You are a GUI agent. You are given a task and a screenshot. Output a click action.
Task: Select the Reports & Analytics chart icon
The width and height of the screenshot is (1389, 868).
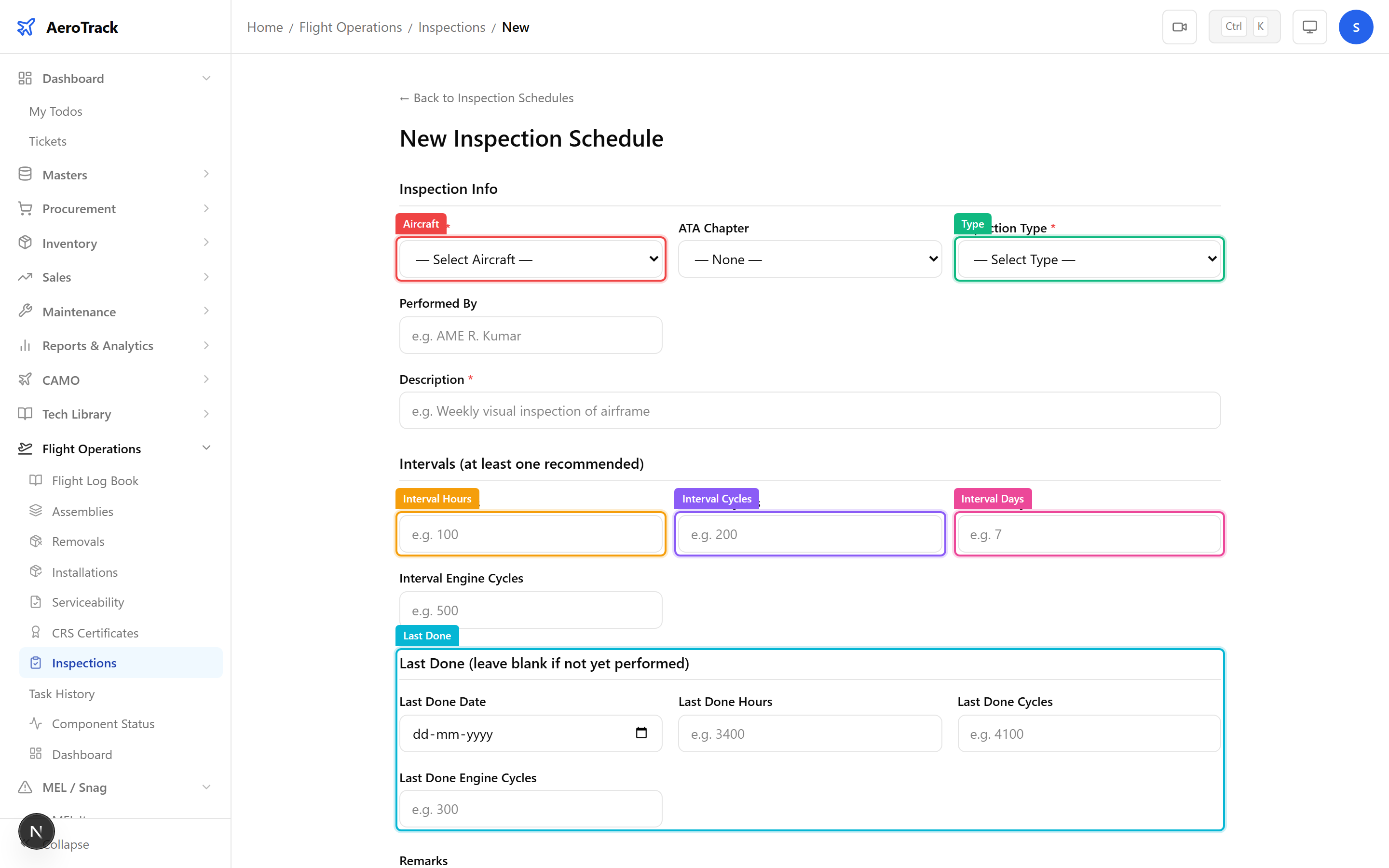(x=25, y=345)
